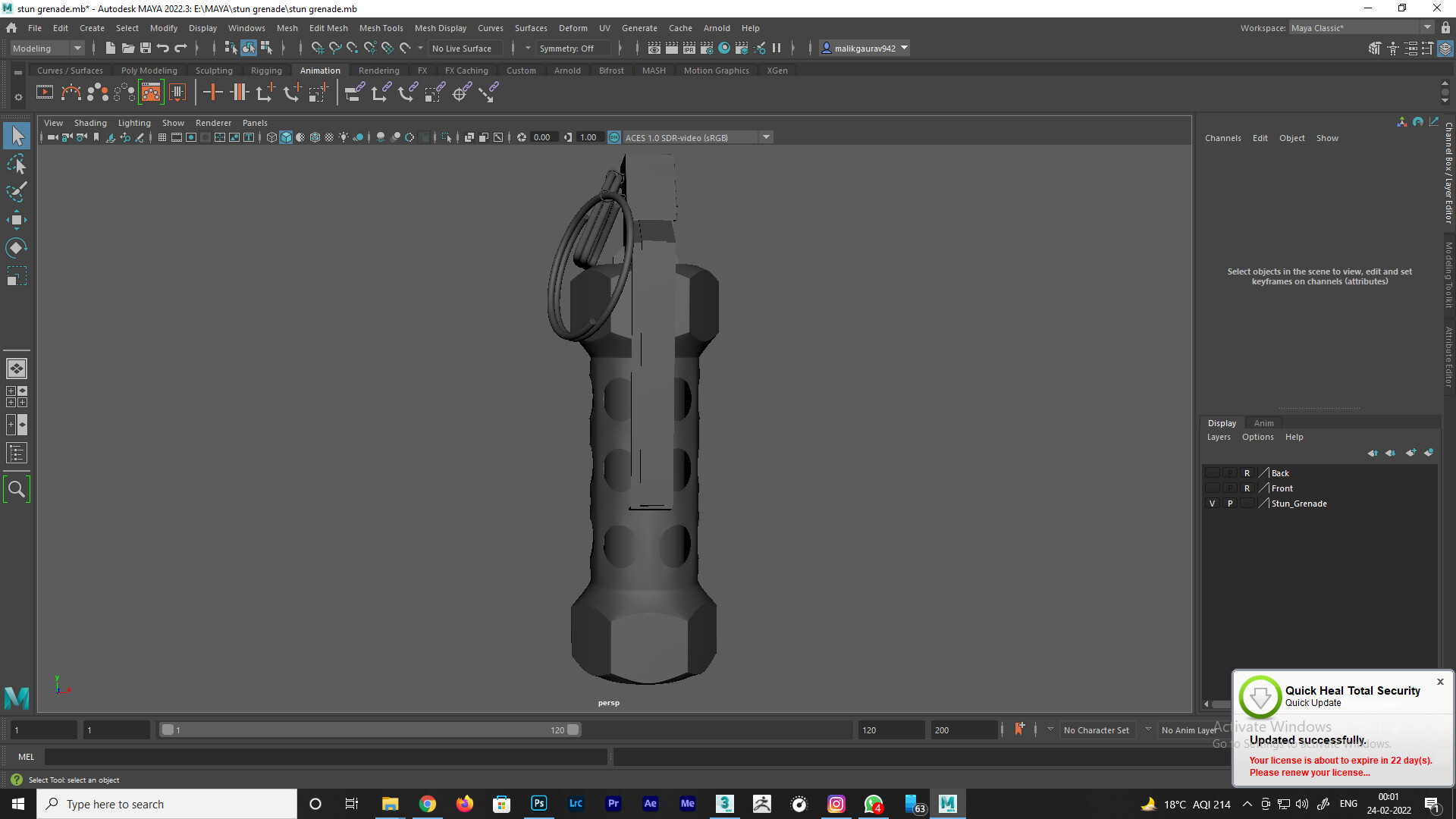Open the Arnold menu
This screenshot has height=819, width=1456.
click(x=717, y=28)
